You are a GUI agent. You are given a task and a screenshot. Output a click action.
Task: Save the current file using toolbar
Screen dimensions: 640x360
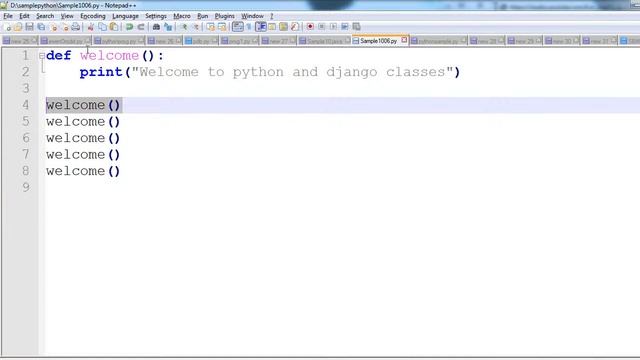point(29,27)
